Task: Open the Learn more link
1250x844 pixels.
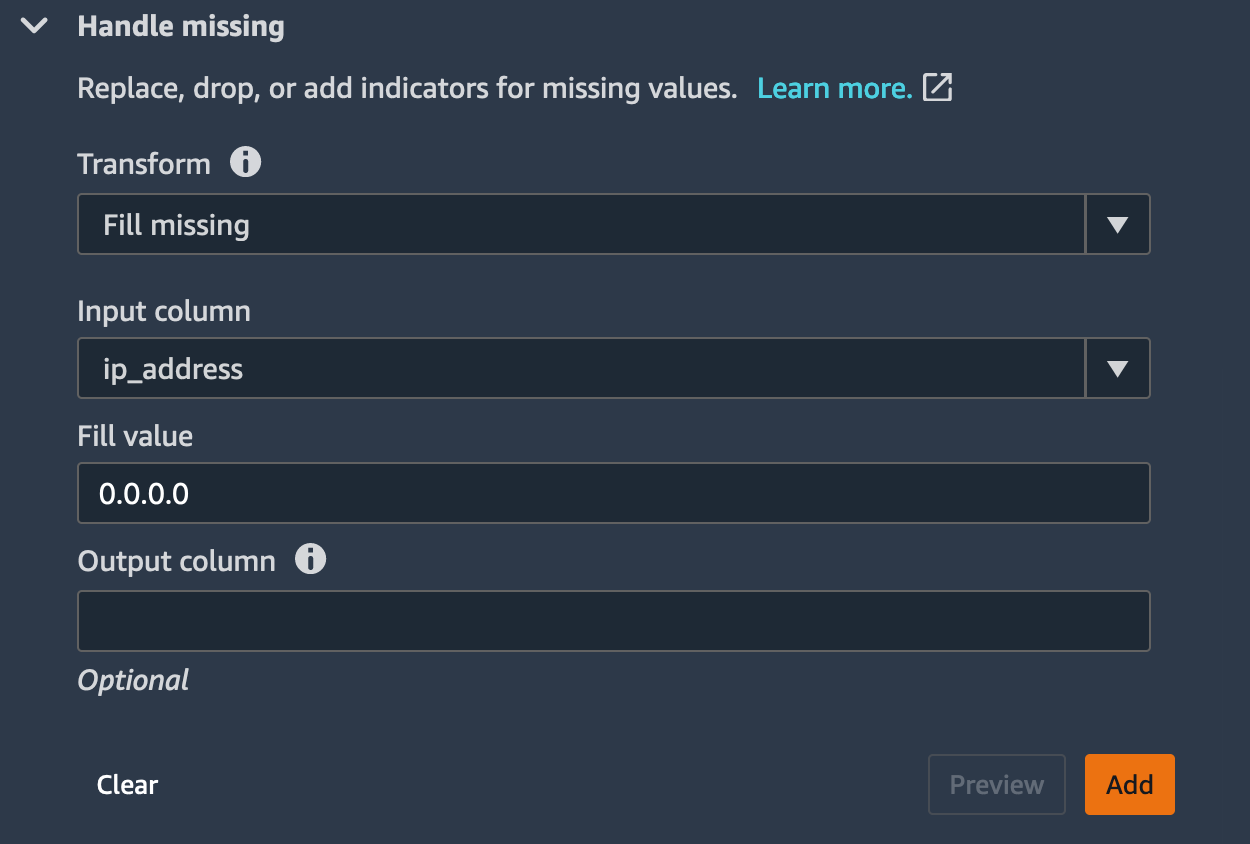Action: 835,88
